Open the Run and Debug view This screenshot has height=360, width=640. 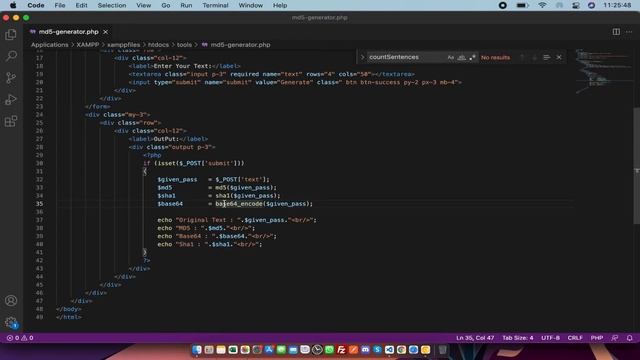(x=11, y=99)
